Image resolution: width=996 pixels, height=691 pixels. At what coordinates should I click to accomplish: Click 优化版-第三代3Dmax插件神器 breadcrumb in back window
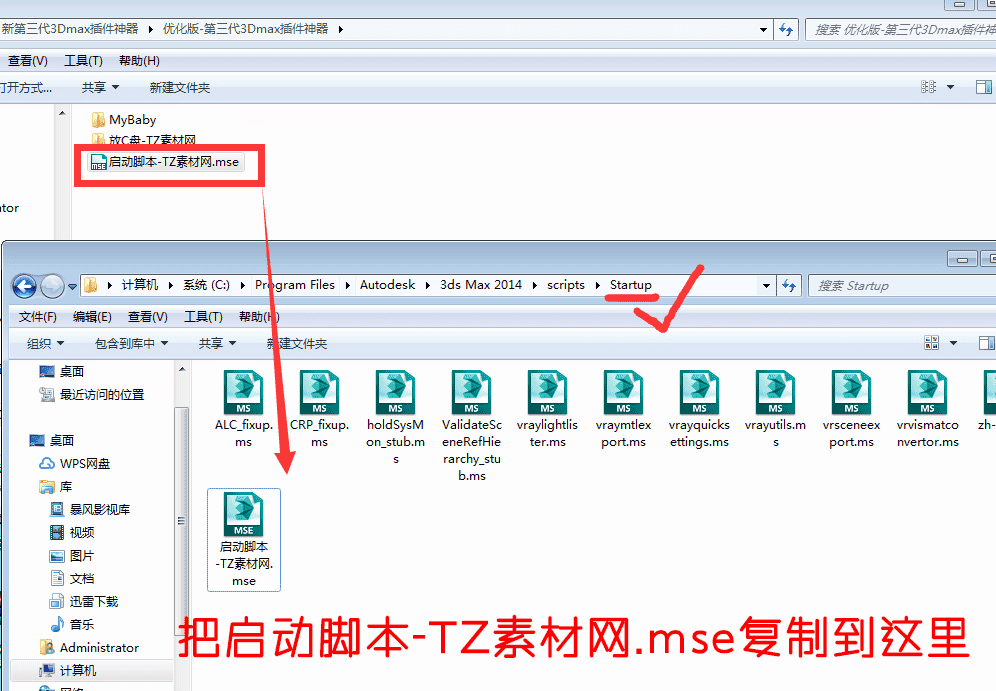point(246,29)
